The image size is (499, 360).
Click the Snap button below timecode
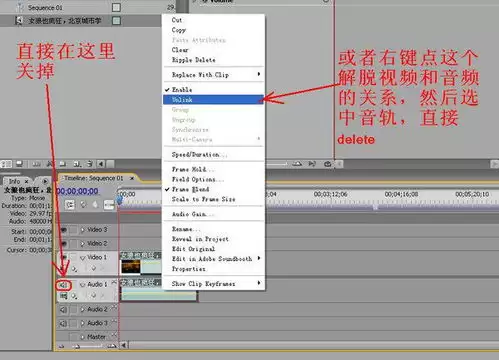70,204
